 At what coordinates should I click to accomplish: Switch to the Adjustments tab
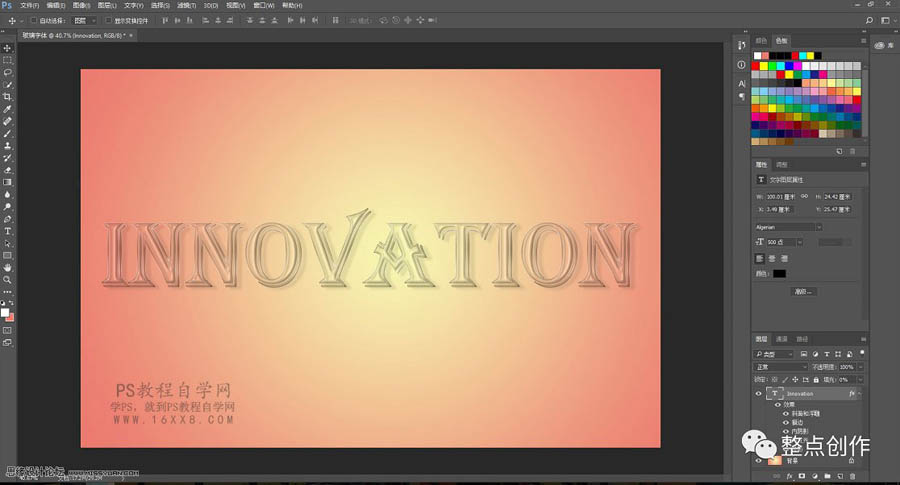[x=782, y=165]
